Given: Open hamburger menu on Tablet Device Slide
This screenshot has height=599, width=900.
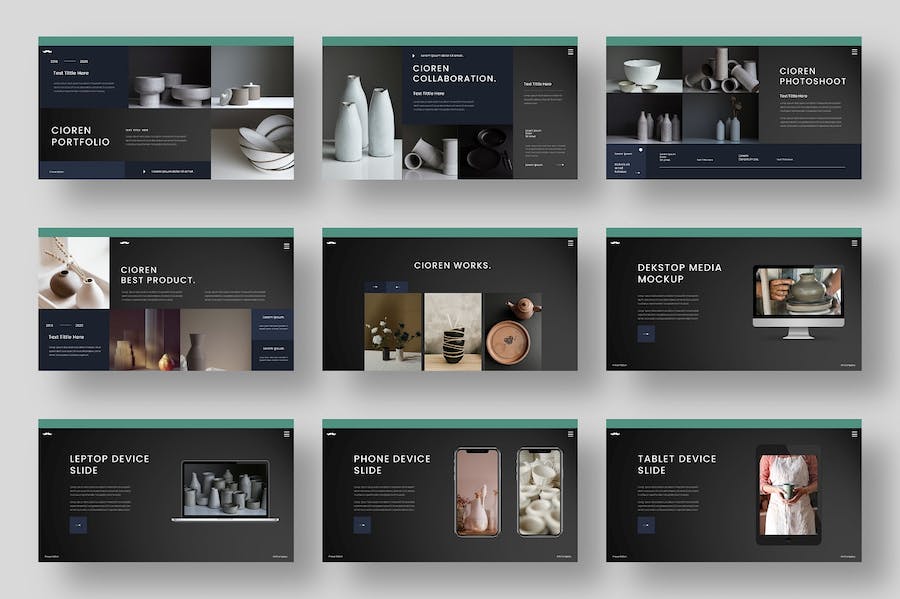Looking at the screenshot, I should pyautogui.click(x=854, y=433).
